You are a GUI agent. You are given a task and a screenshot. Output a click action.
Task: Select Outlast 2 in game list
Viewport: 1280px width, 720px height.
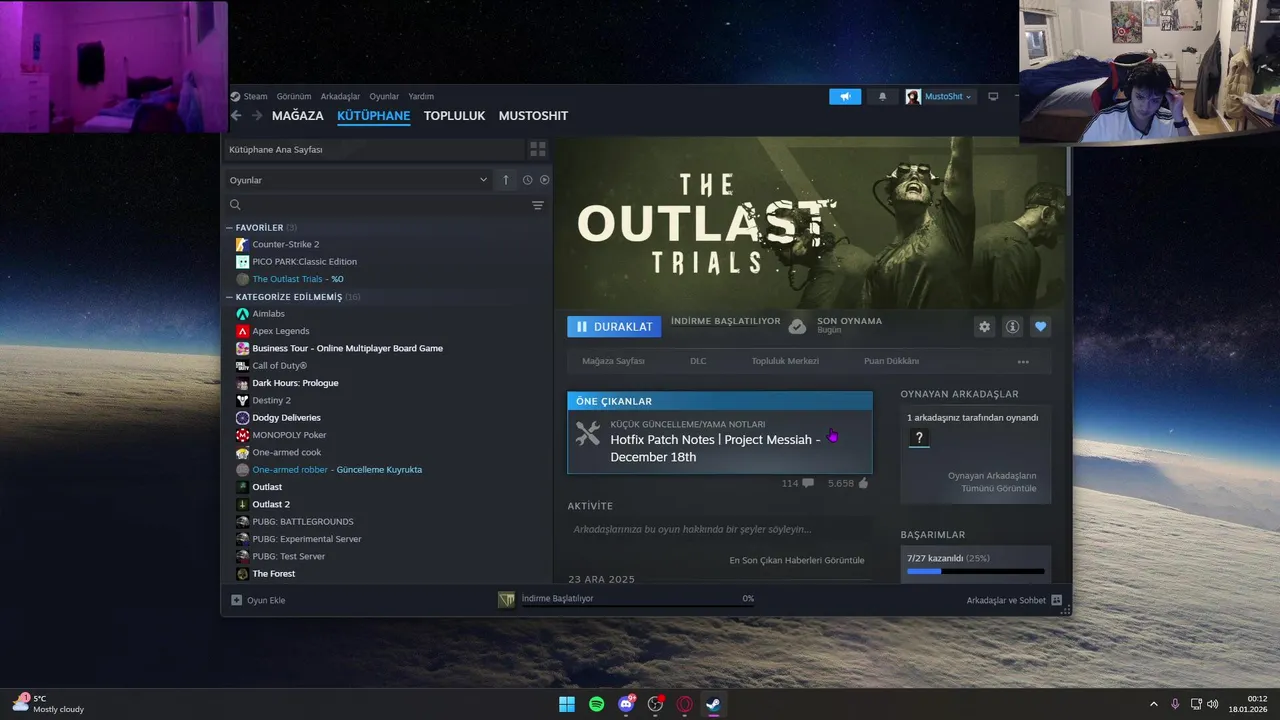tap(271, 504)
